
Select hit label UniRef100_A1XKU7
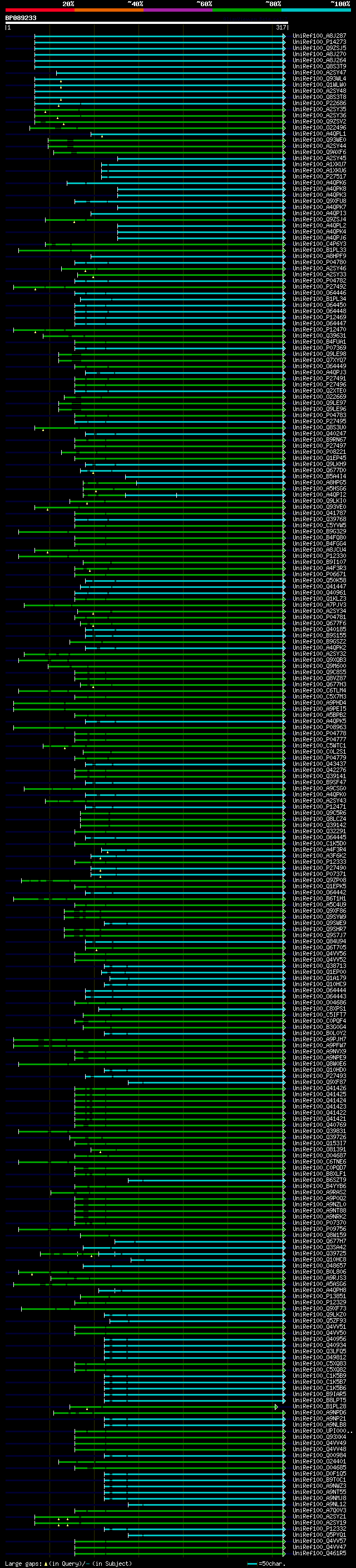(x=319, y=164)
